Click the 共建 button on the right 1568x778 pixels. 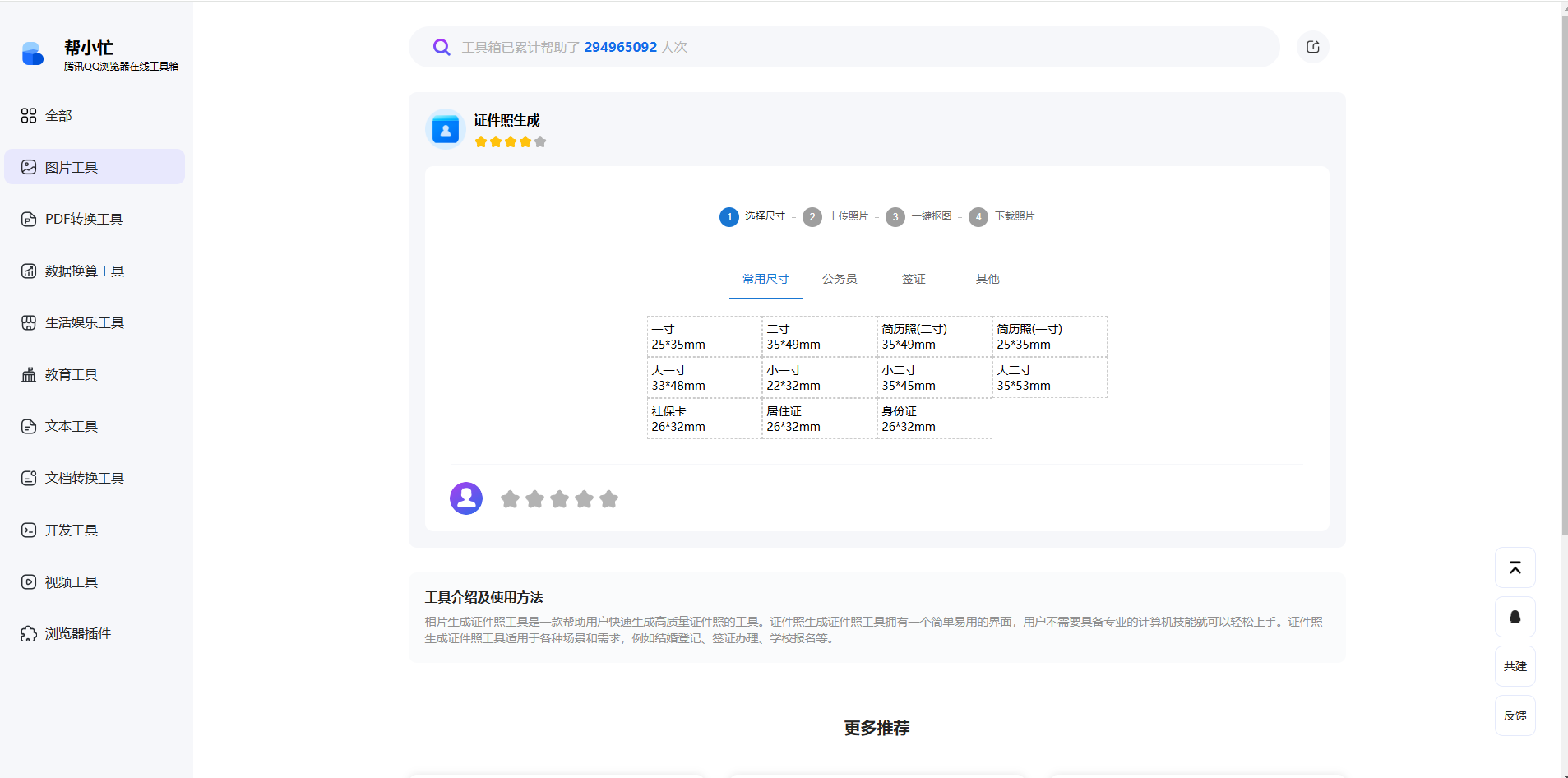click(1515, 666)
